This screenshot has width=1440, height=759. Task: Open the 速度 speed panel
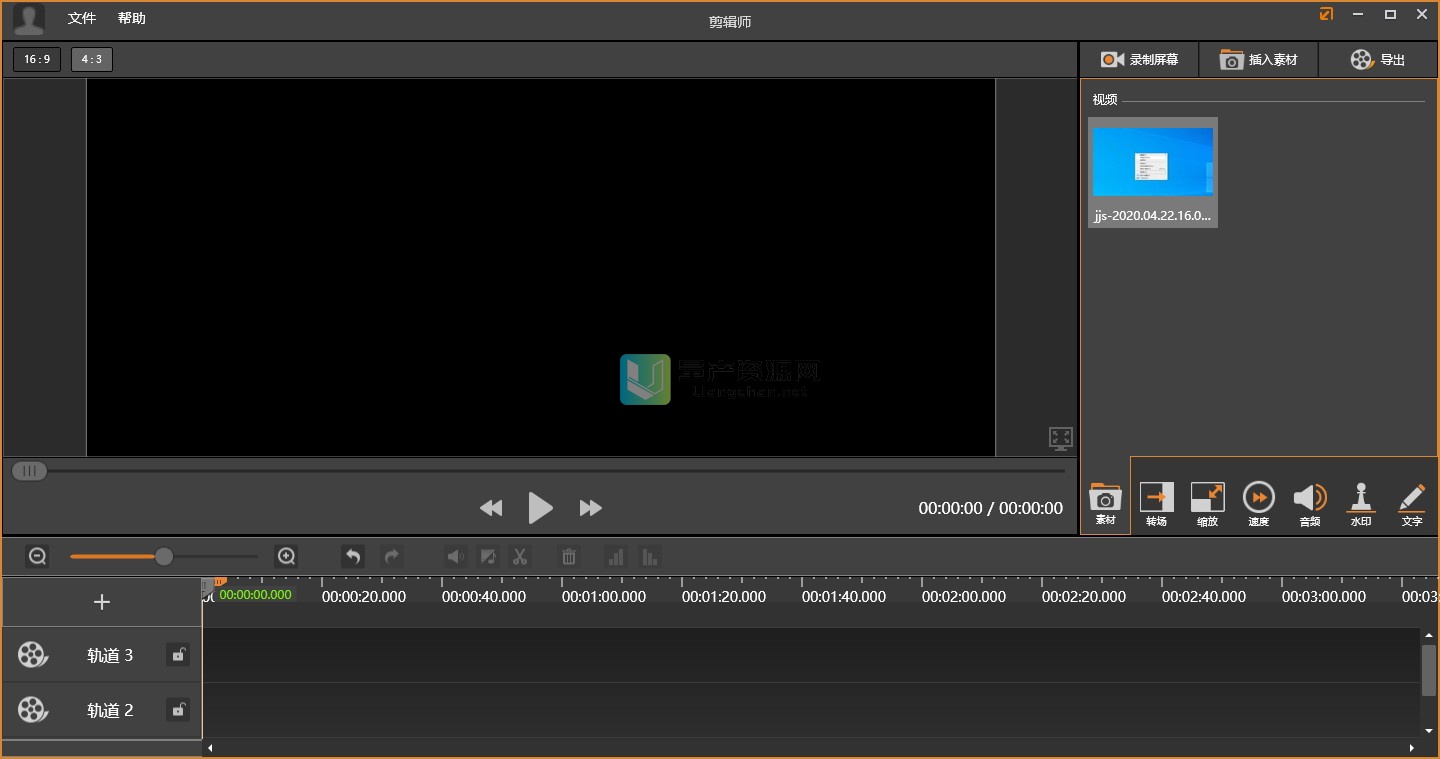[x=1258, y=504]
